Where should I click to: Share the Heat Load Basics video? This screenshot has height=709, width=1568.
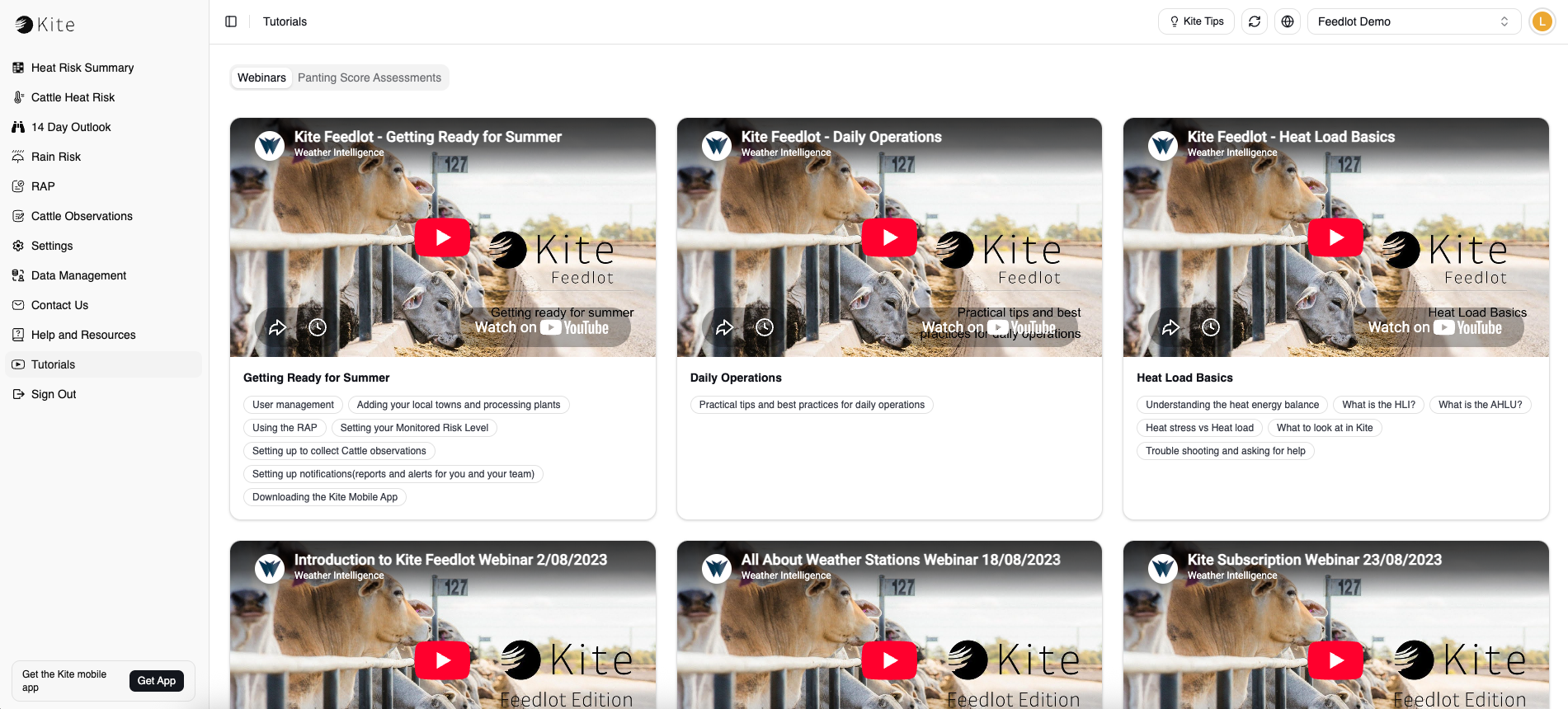pyautogui.click(x=1170, y=327)
